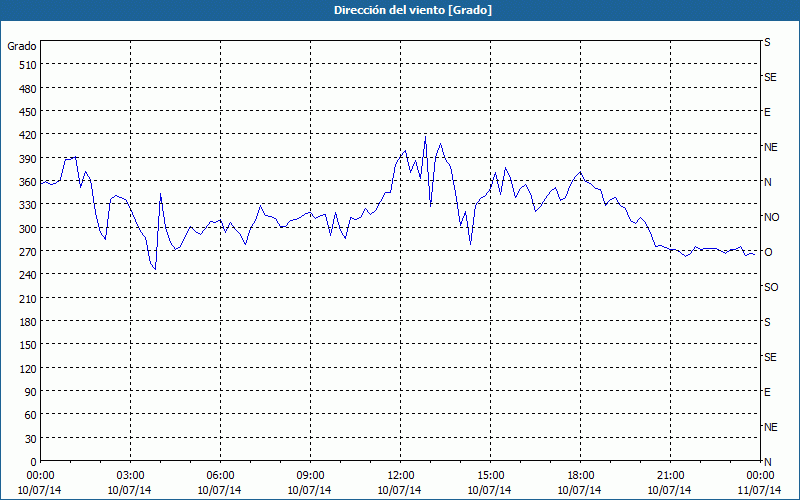This screenshot has height=500, width=800.
Task: Click the 10/07/14 date under 12:00
Action: point(399,490)
